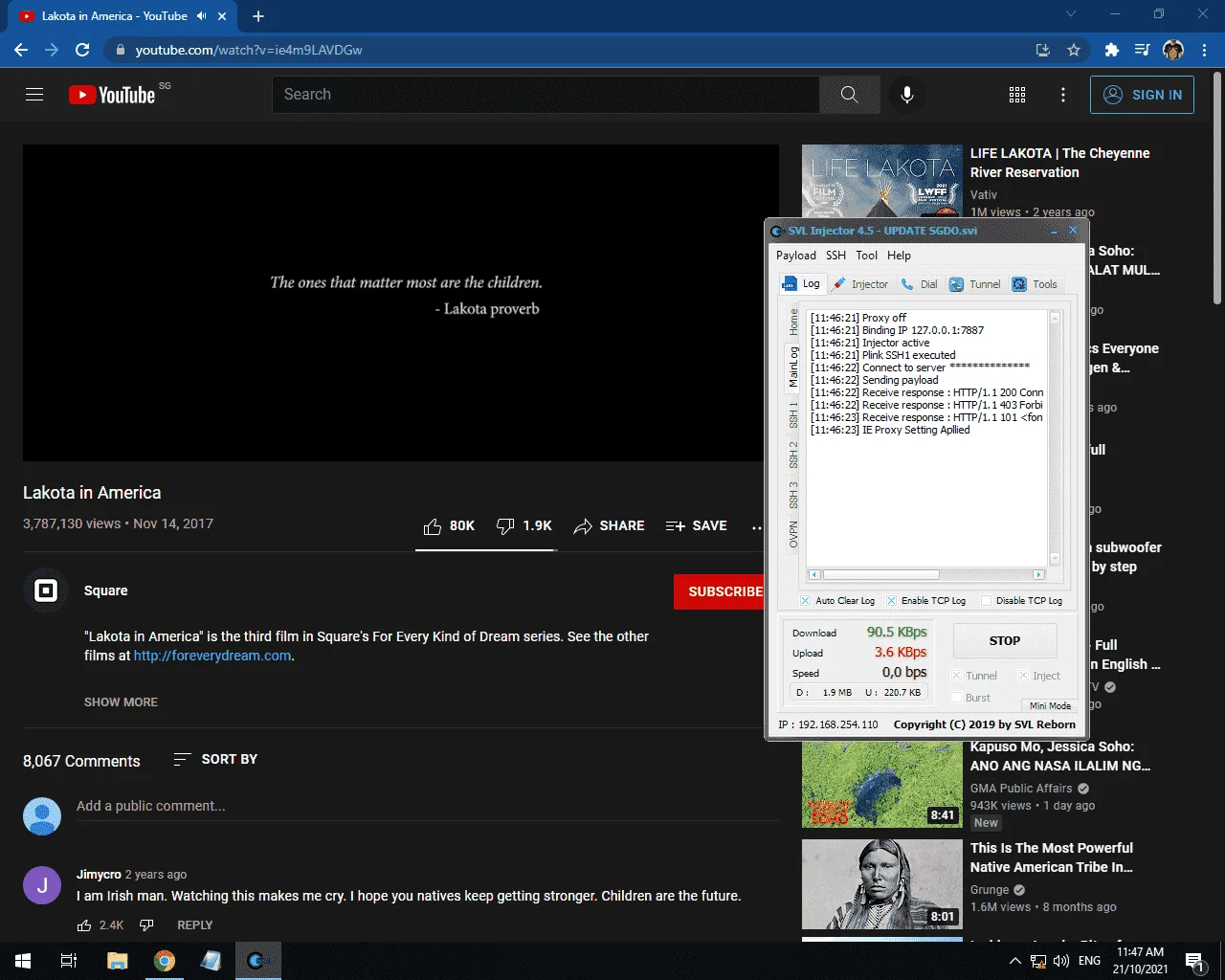Go back in Chrome browser
Screen dimensions: 1225x980
pyautogui.click(x=21, y=50)
